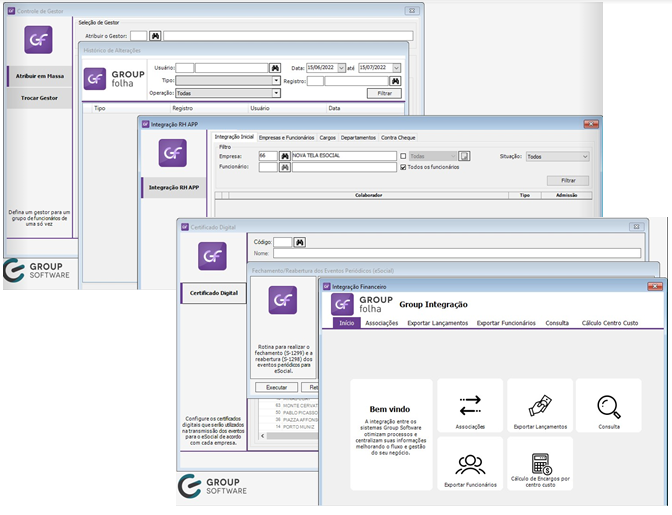Click GF logo in Fechamento/Reabertura window

(282, 300)
